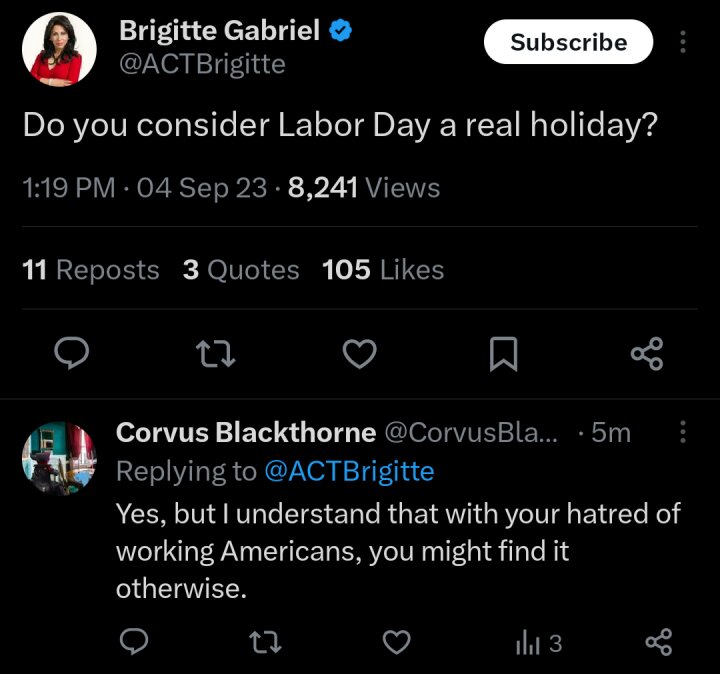Share the main post
This screenshot has height=674, width=720.
(647, 354)
